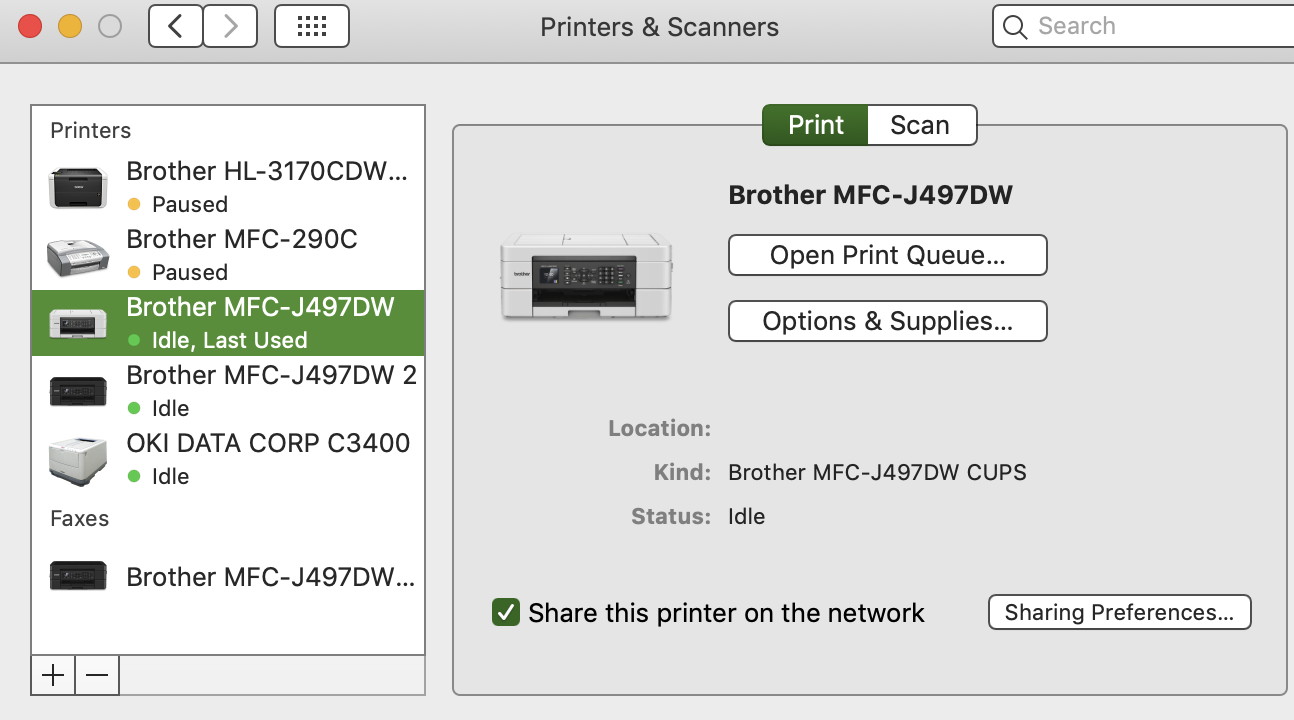Go forward with the right arrow button

[x=230, y=26]
